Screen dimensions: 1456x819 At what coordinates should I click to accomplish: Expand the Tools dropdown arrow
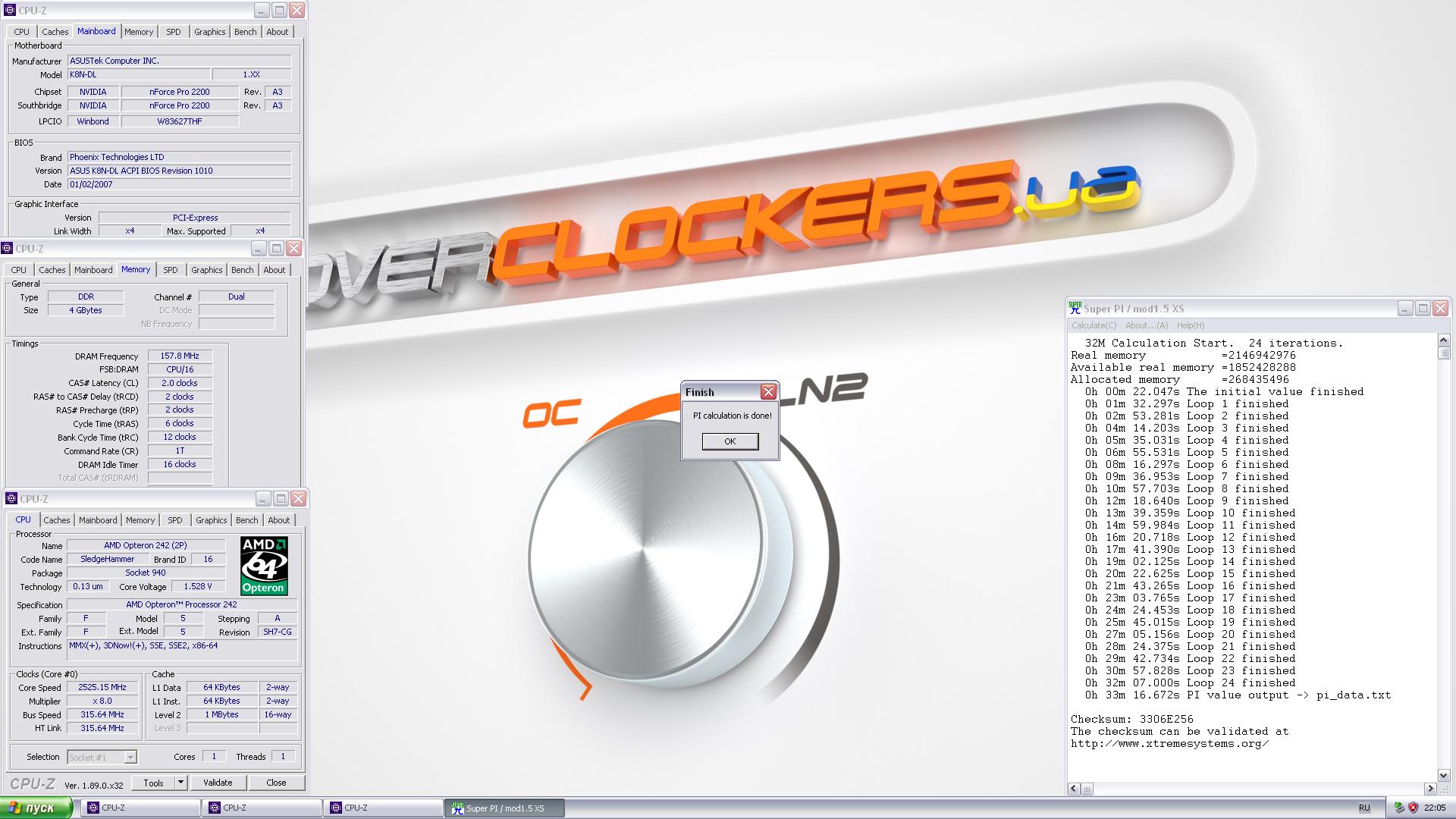[x=180, y=783]
